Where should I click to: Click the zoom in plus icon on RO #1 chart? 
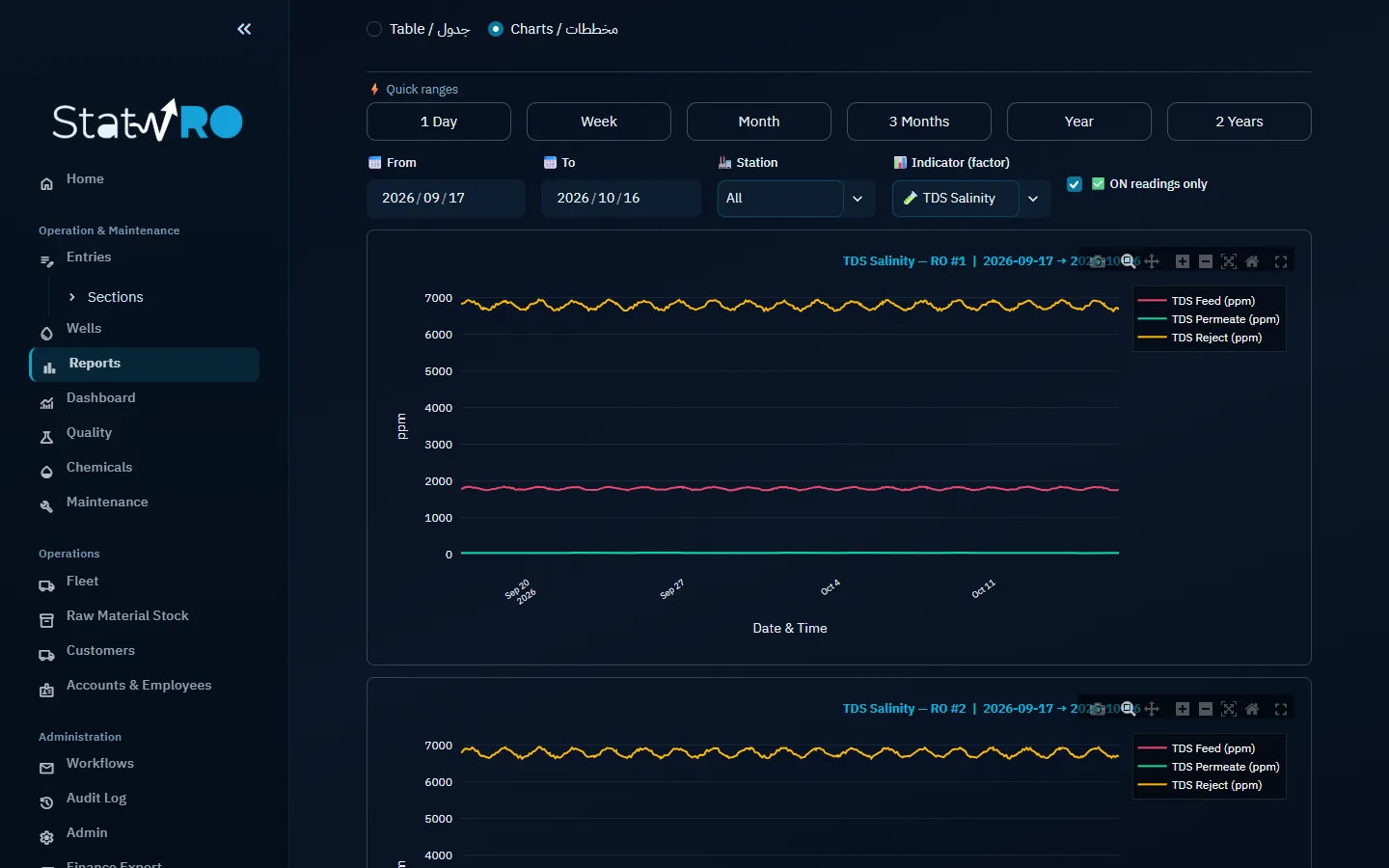pyautogui.click(x=1183, y=261)
